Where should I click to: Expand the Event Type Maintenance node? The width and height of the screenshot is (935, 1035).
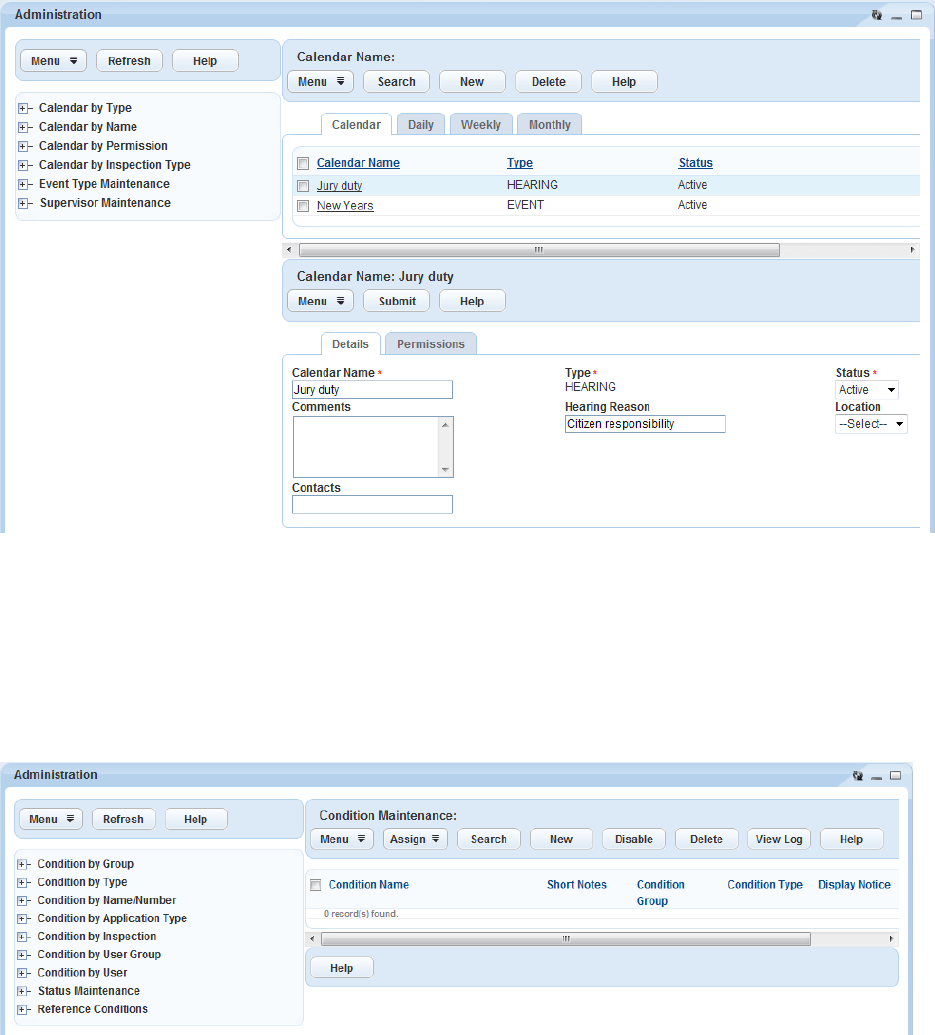tap(23, 184)
